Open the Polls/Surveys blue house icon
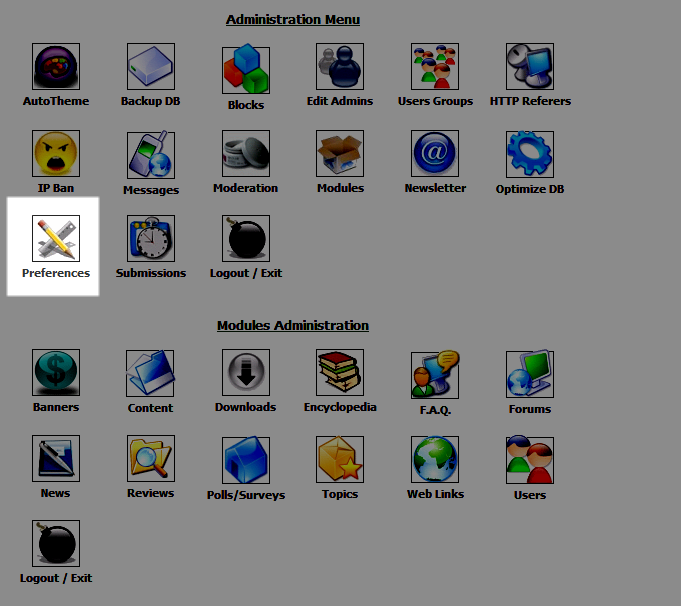Screen dimensions: 681x606 pos(246,460)
